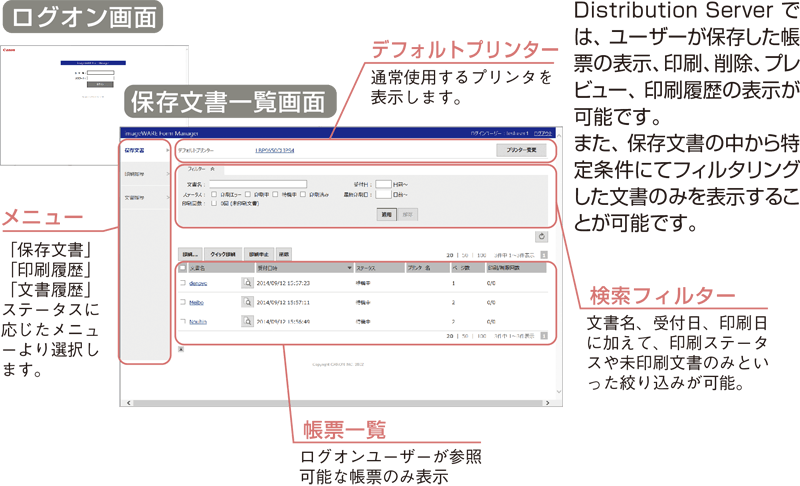Click the プリンター名 column header
The image size is (800, 486).
tap(427, 268)
